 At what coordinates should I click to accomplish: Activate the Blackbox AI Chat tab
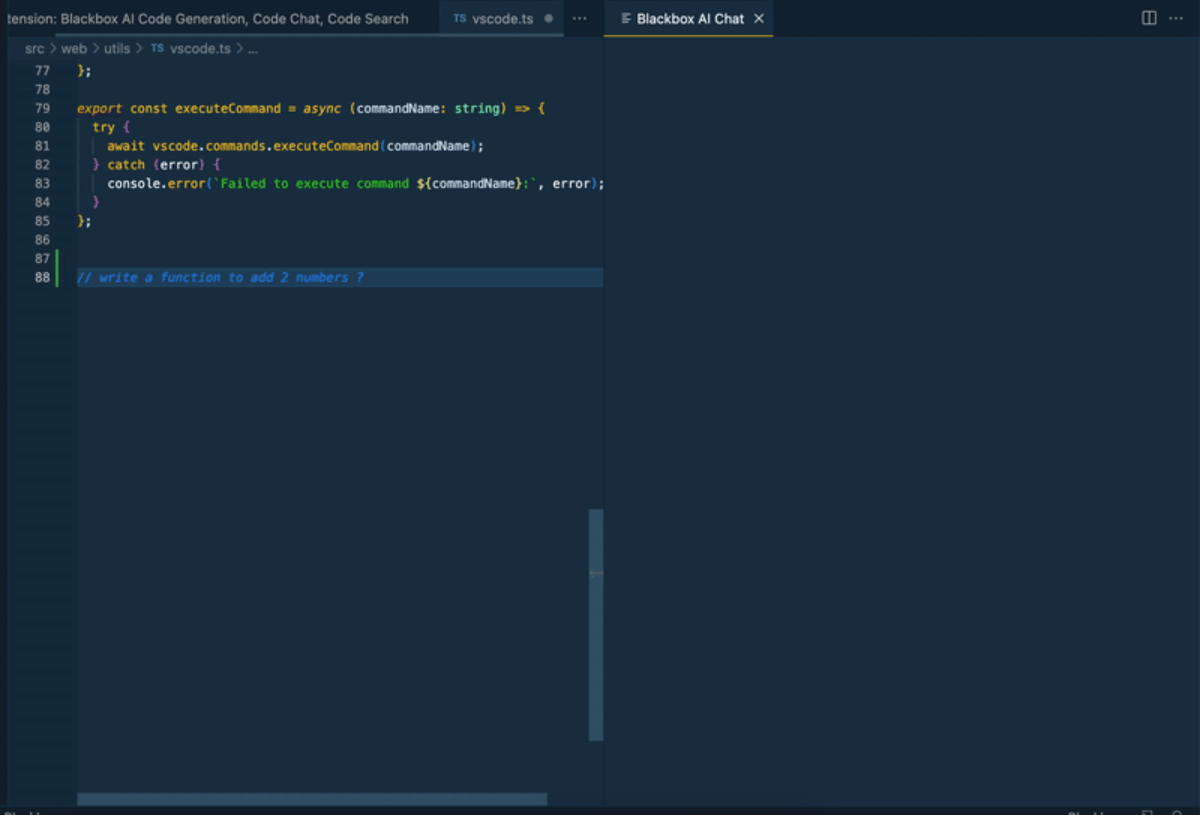[x=689, y=18]
